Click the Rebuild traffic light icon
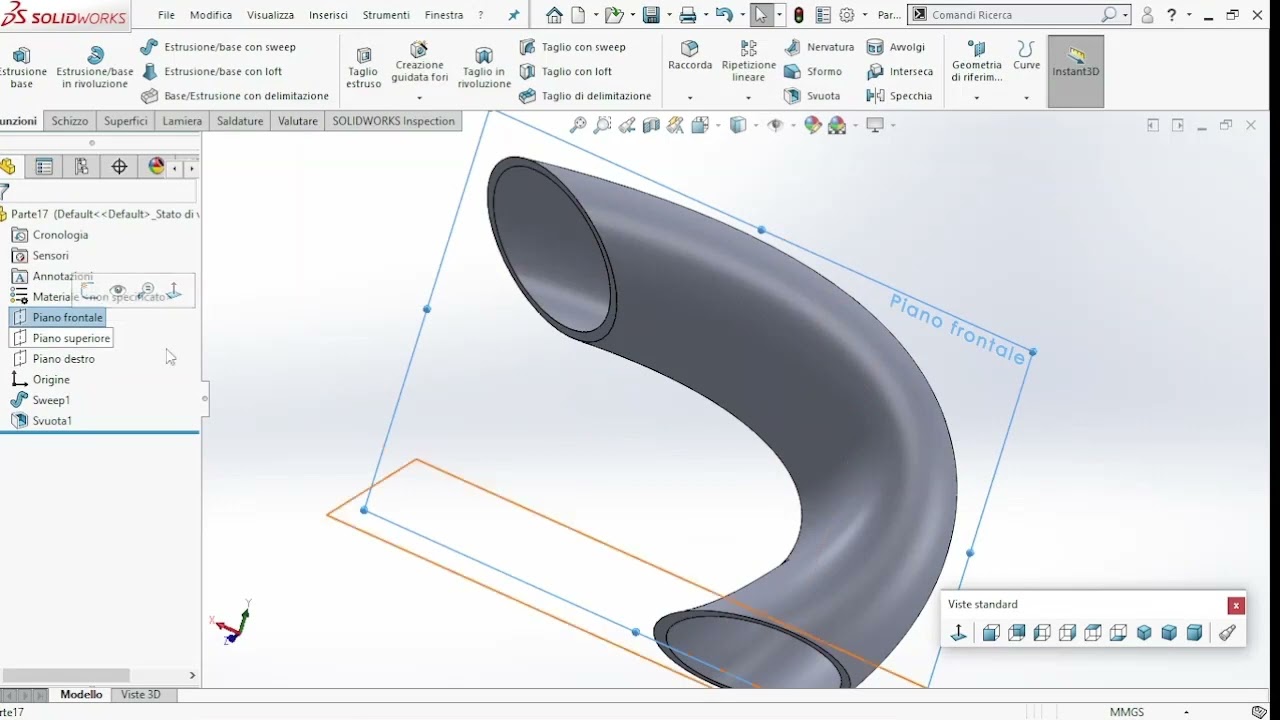This screenshot has width=1280, height=720. click(x=798, y=15)
